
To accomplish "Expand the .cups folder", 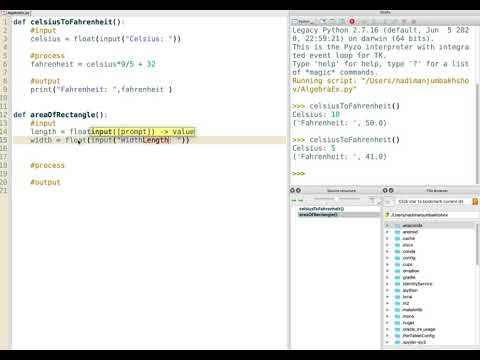I will point(387,265).
